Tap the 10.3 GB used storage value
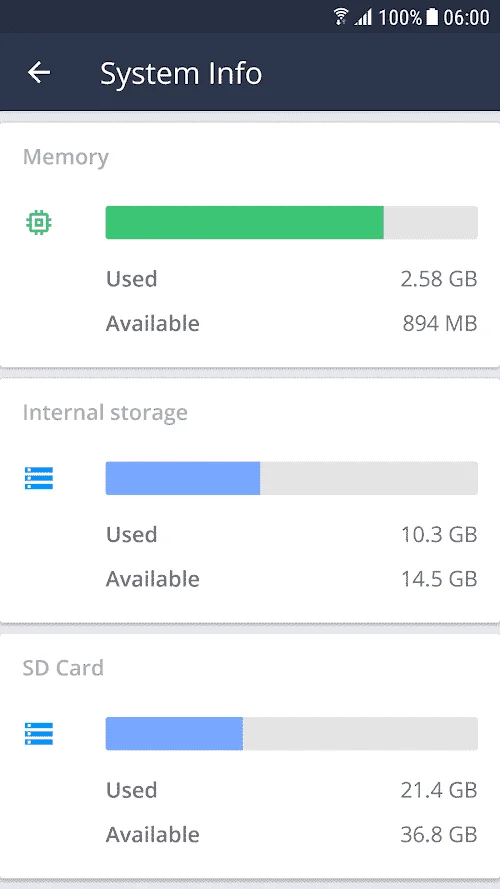The image size is (500, 889). tap(439, 535)
